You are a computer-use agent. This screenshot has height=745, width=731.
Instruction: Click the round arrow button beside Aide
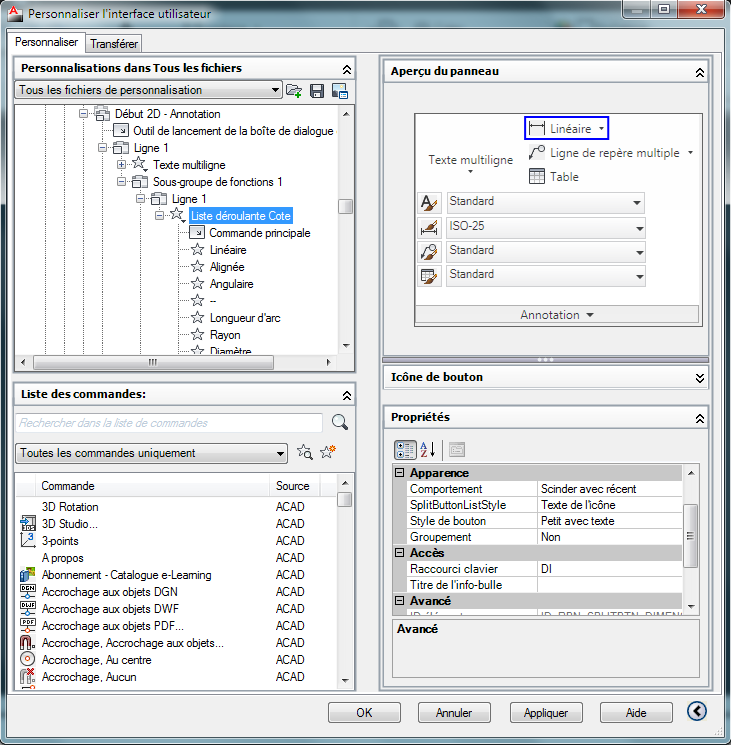coord(697,711)
